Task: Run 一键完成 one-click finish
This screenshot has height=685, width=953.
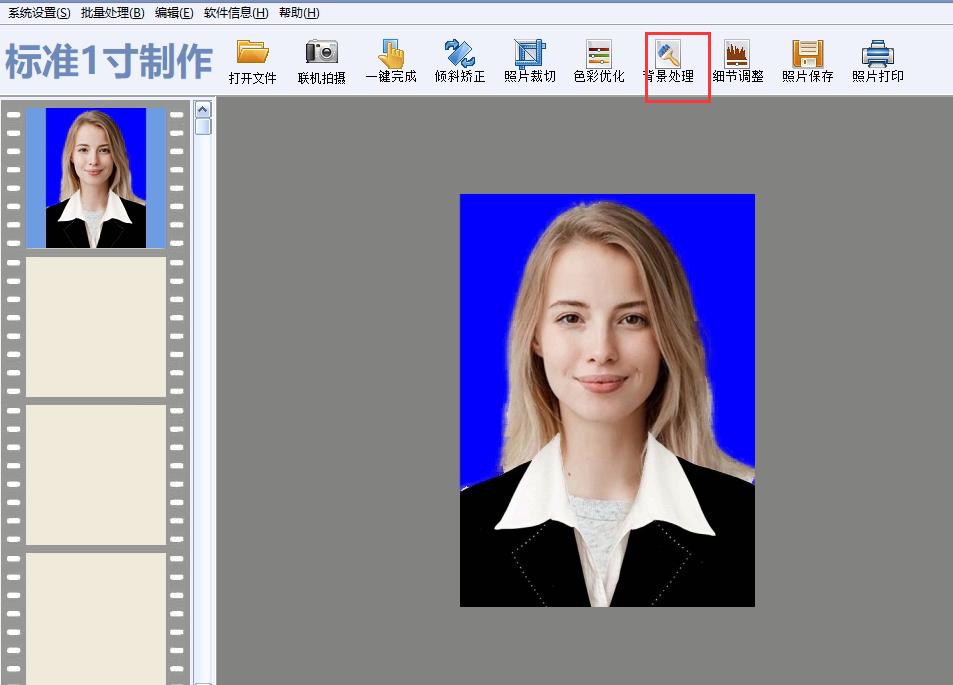Action: [x=390, y=58]
